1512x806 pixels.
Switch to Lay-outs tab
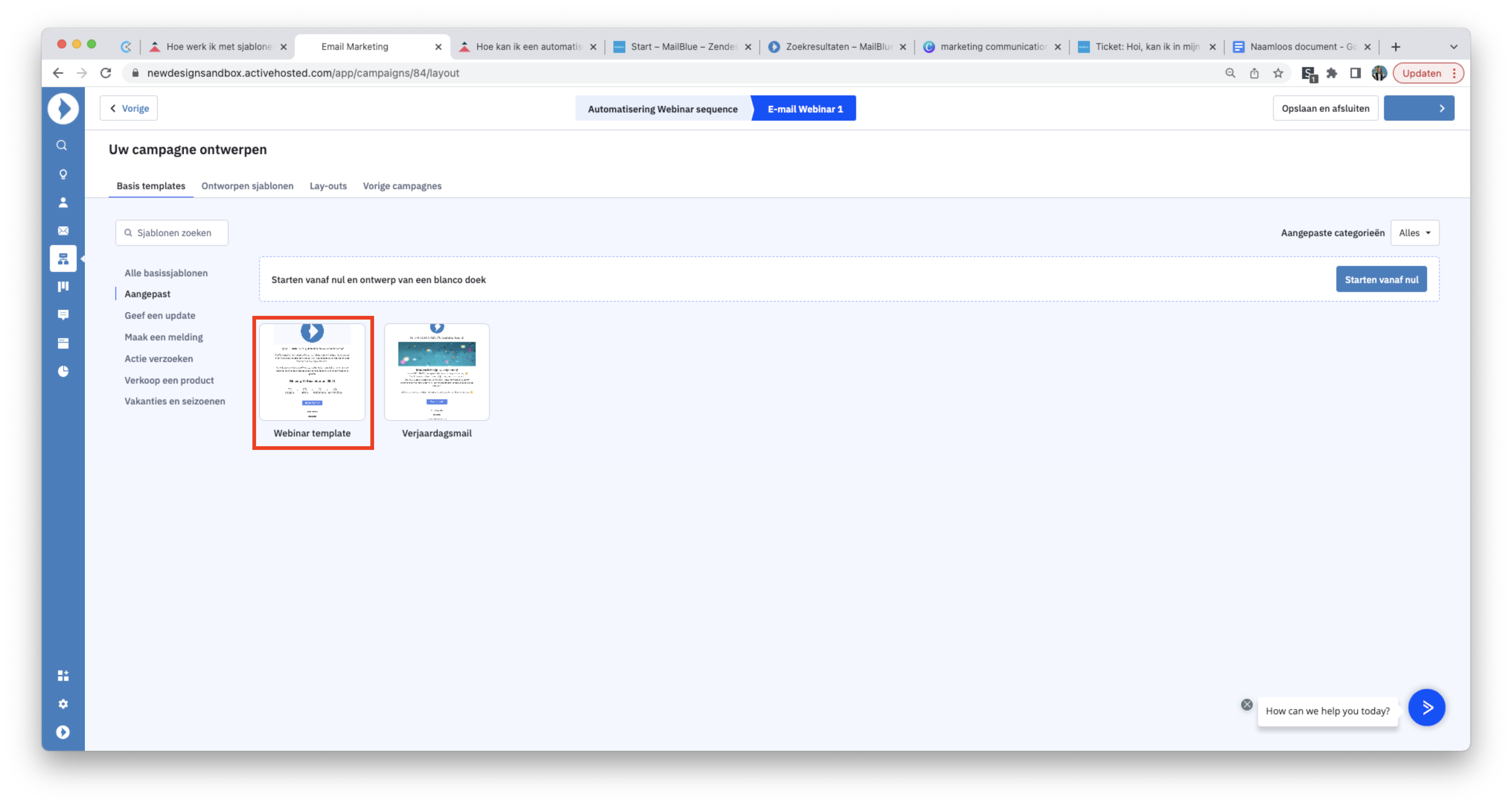[328, 185]
